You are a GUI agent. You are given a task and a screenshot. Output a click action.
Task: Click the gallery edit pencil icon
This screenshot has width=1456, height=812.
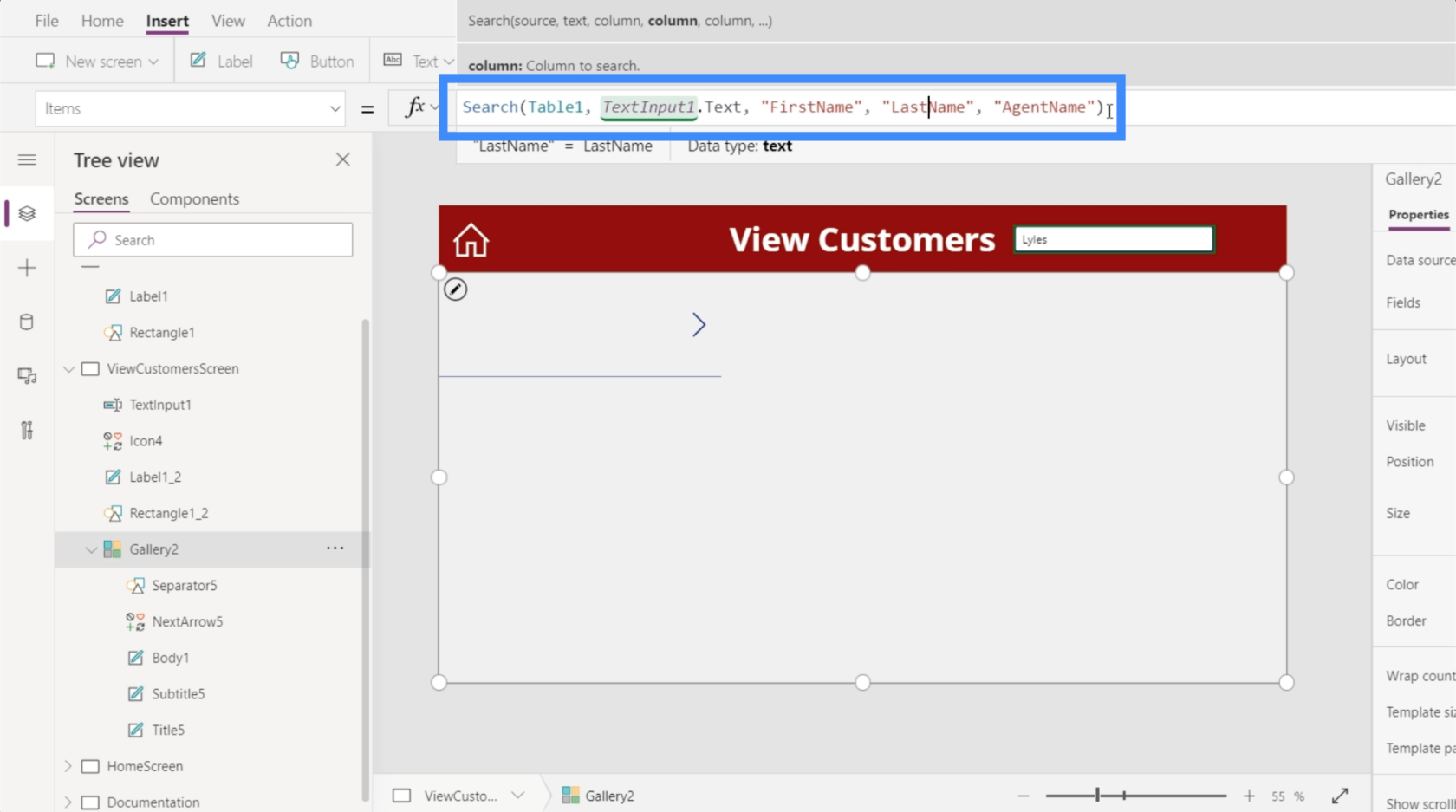456,289
